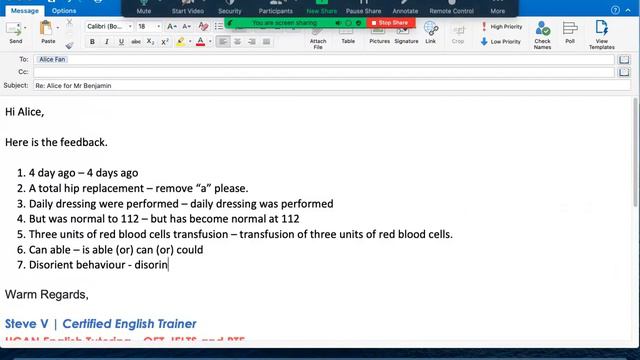Justify the text

(x=266, y=42)
